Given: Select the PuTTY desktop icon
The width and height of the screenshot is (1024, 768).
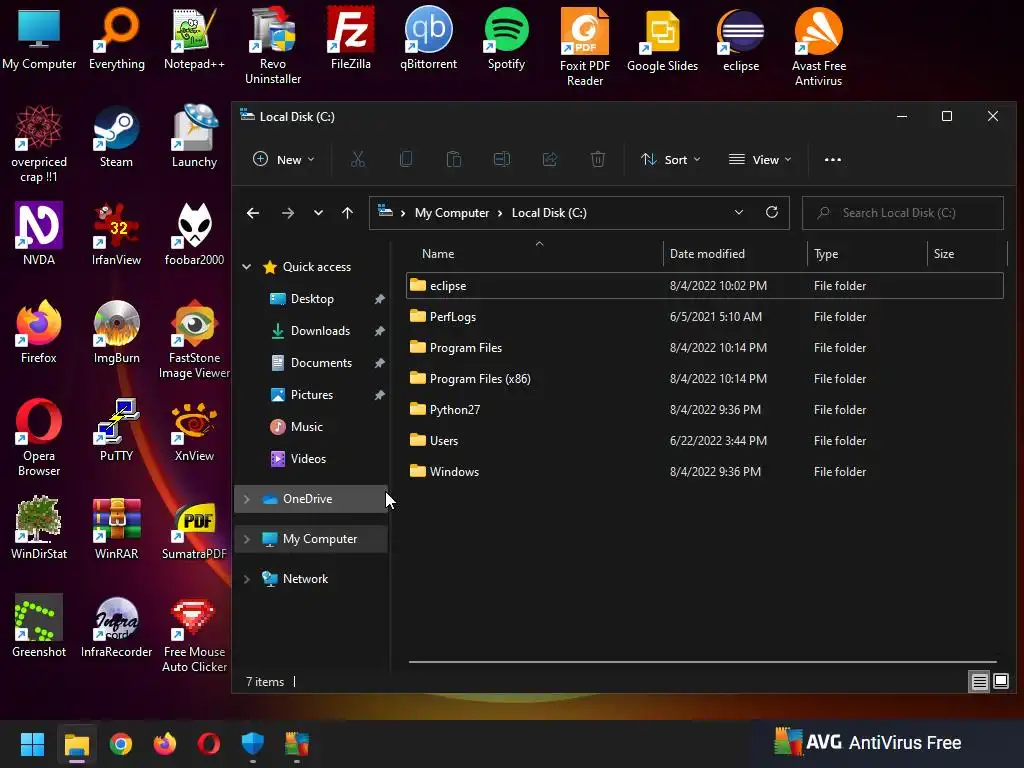Looking at the screenshot, I should [116, 430].
